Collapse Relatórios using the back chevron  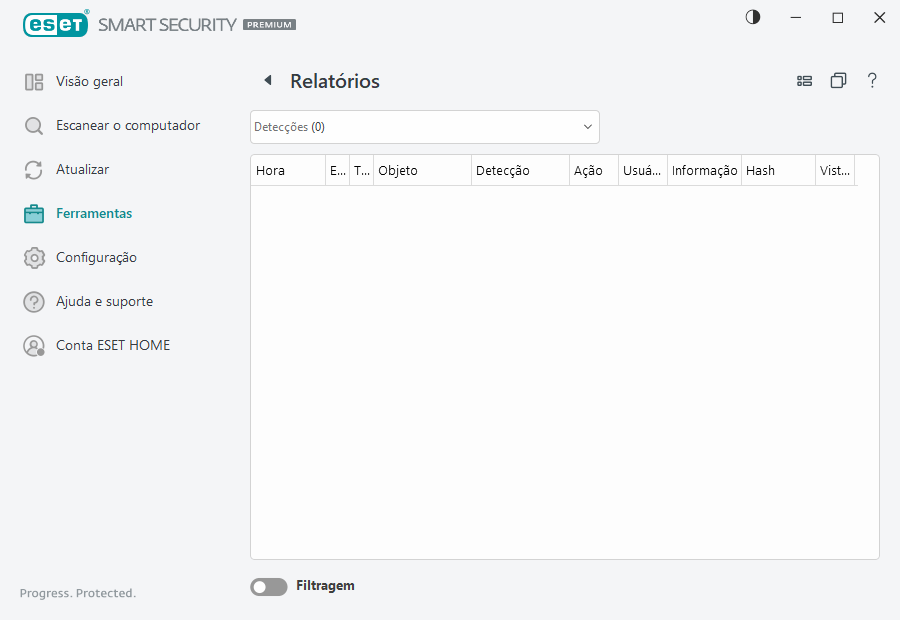pos(267,80)
